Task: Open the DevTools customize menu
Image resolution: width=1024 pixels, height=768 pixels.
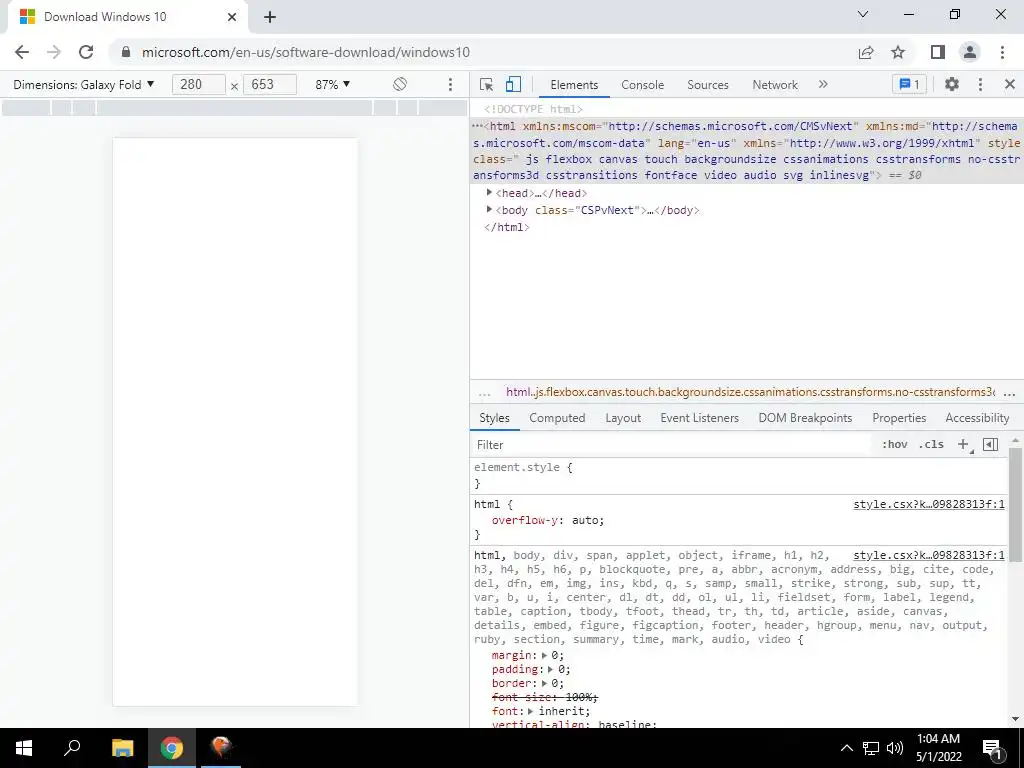Action: coord(980,84)
